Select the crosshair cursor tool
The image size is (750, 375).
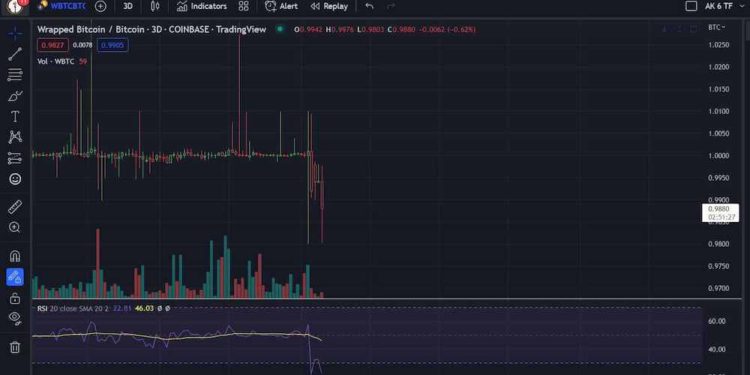pos(15,33)
